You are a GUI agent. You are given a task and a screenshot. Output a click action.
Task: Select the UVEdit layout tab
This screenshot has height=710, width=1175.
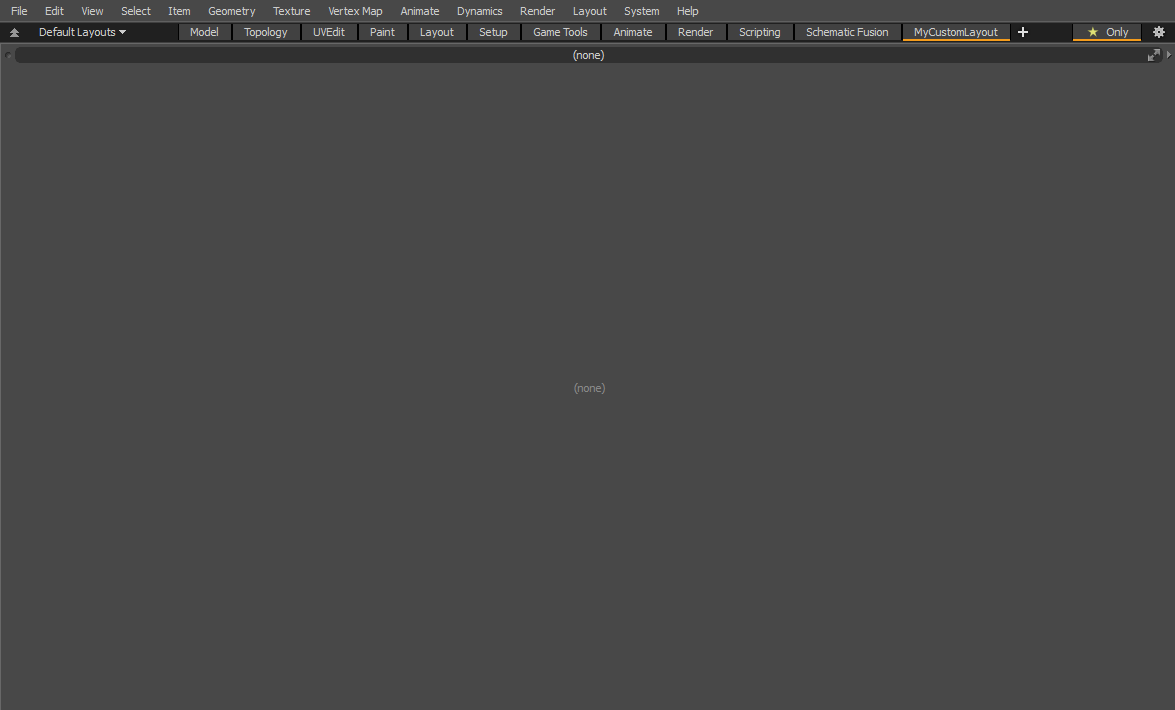tap(328, 32)
